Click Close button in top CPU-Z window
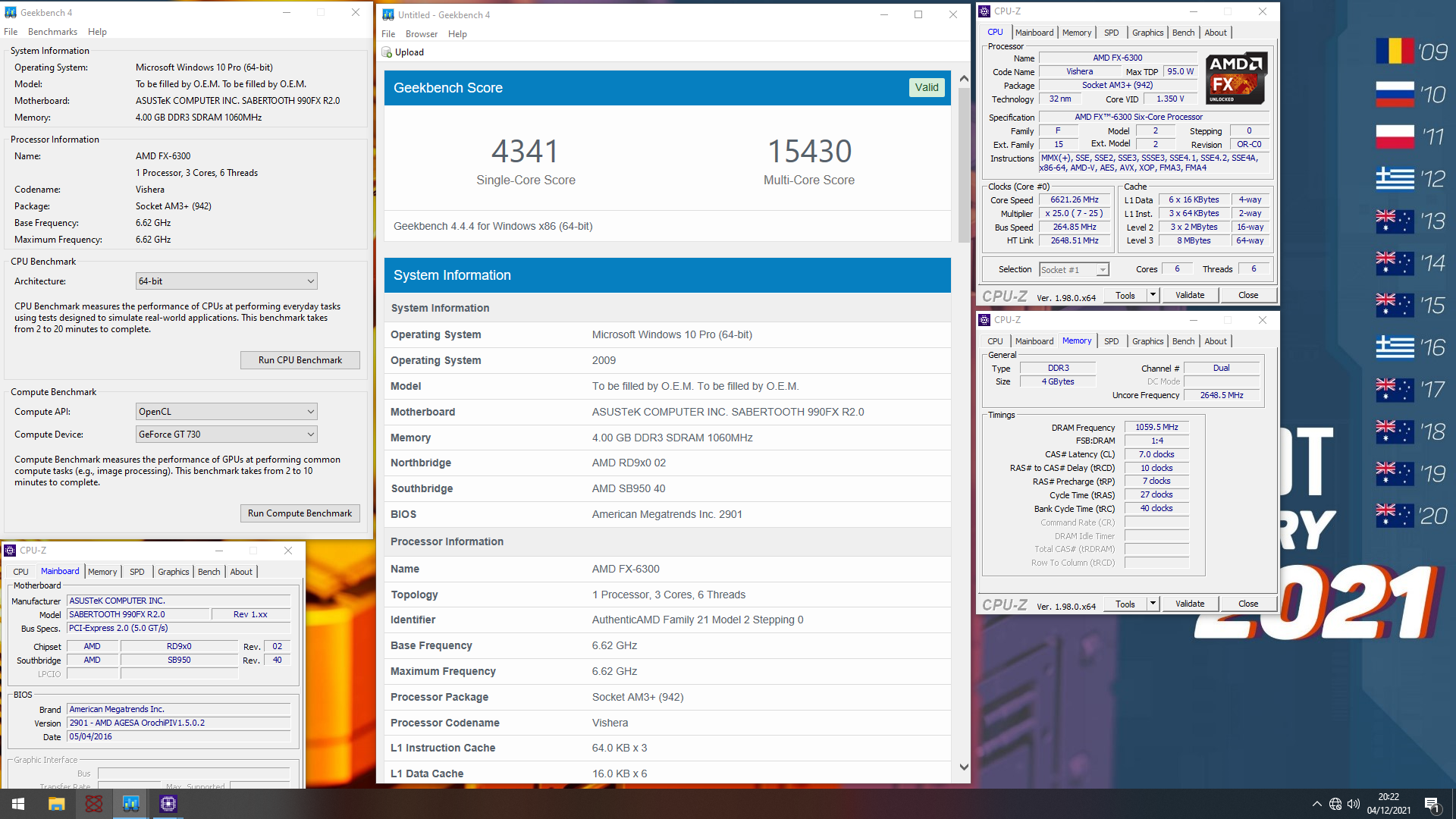The height and width of the screenshot is (819, 1456). pyautogui.click(x=1248, y=295)
